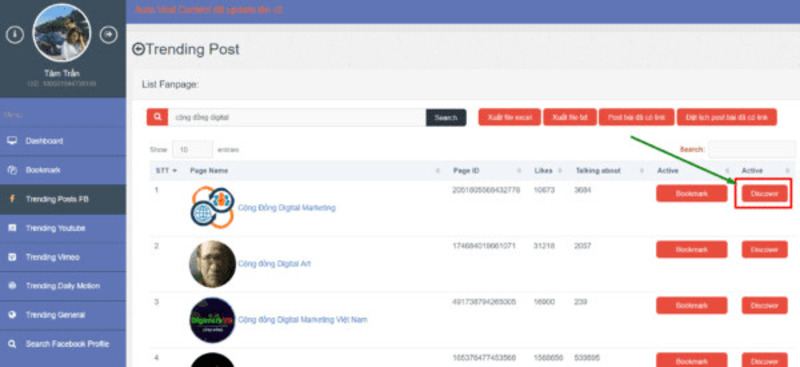Click the talking about value 2057
Screen dimensions: 800x367
coord(583,246)
